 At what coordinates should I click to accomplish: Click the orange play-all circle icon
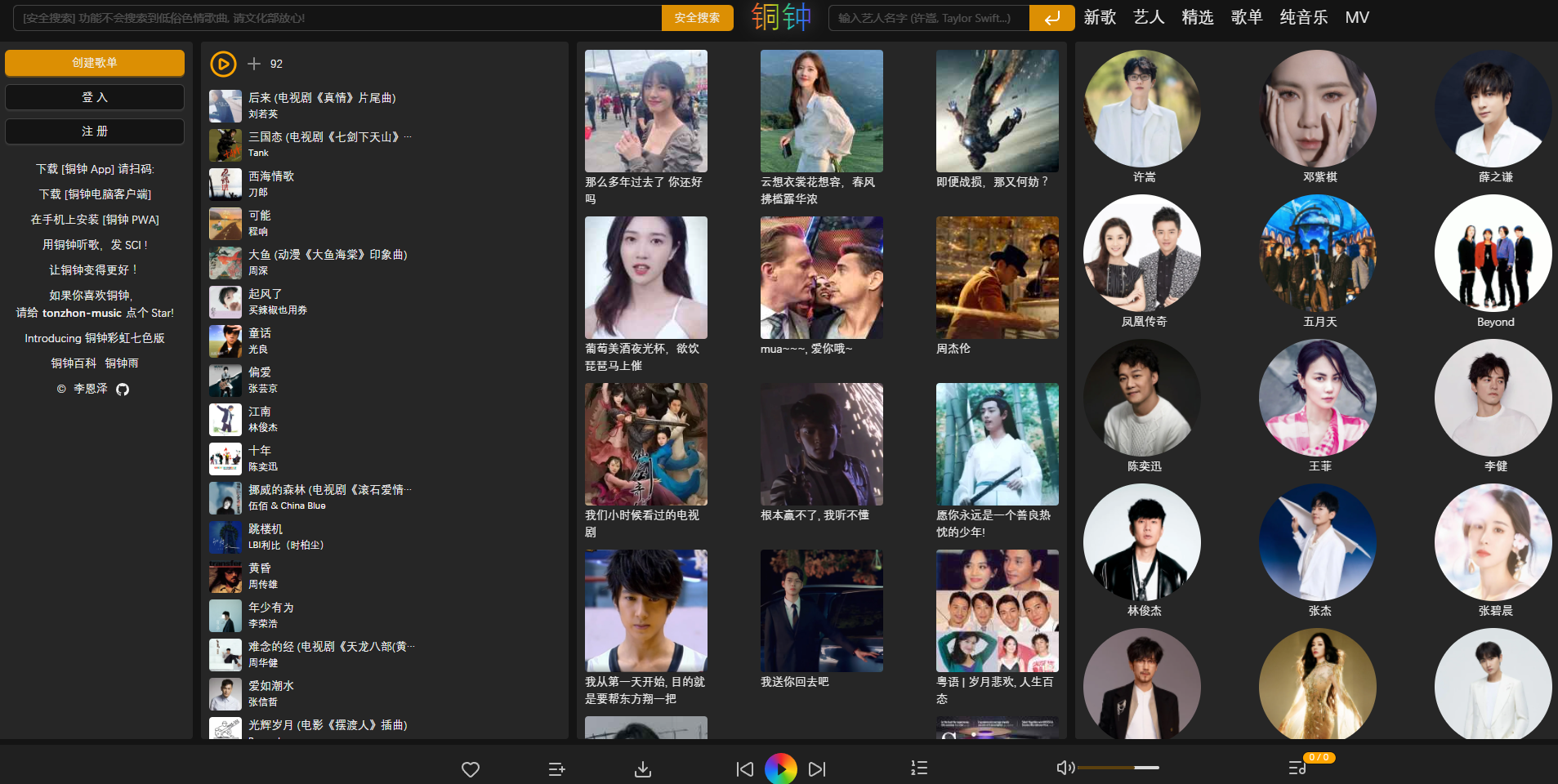point(223,64)
